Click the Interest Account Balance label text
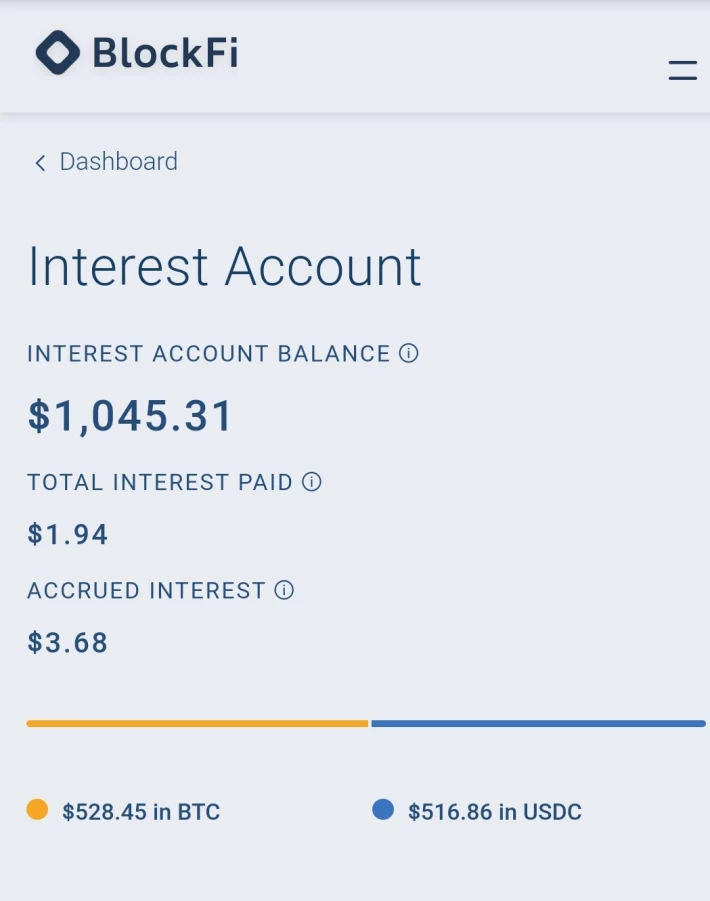Image resolution: width=710 pixels, height=901 pixels. tap(209, 353)
